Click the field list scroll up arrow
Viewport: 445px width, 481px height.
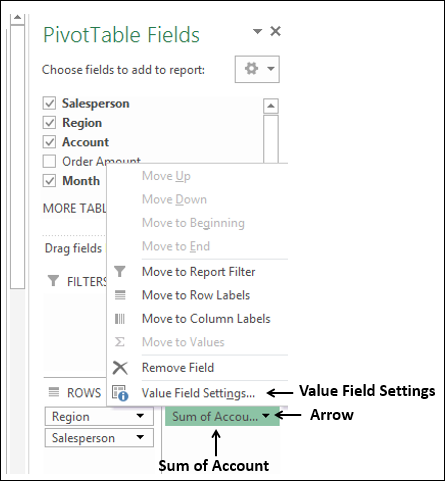pyautogui.click(x=271, y=106)
